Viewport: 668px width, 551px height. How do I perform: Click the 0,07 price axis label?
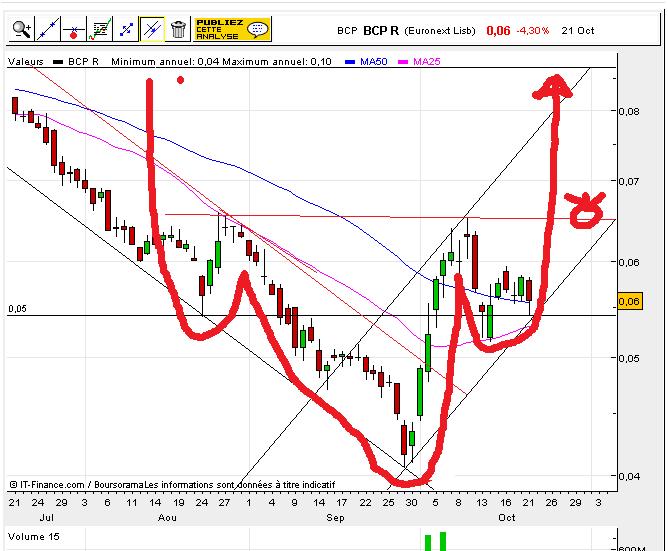pyautogui.click(x=629, y=182)
